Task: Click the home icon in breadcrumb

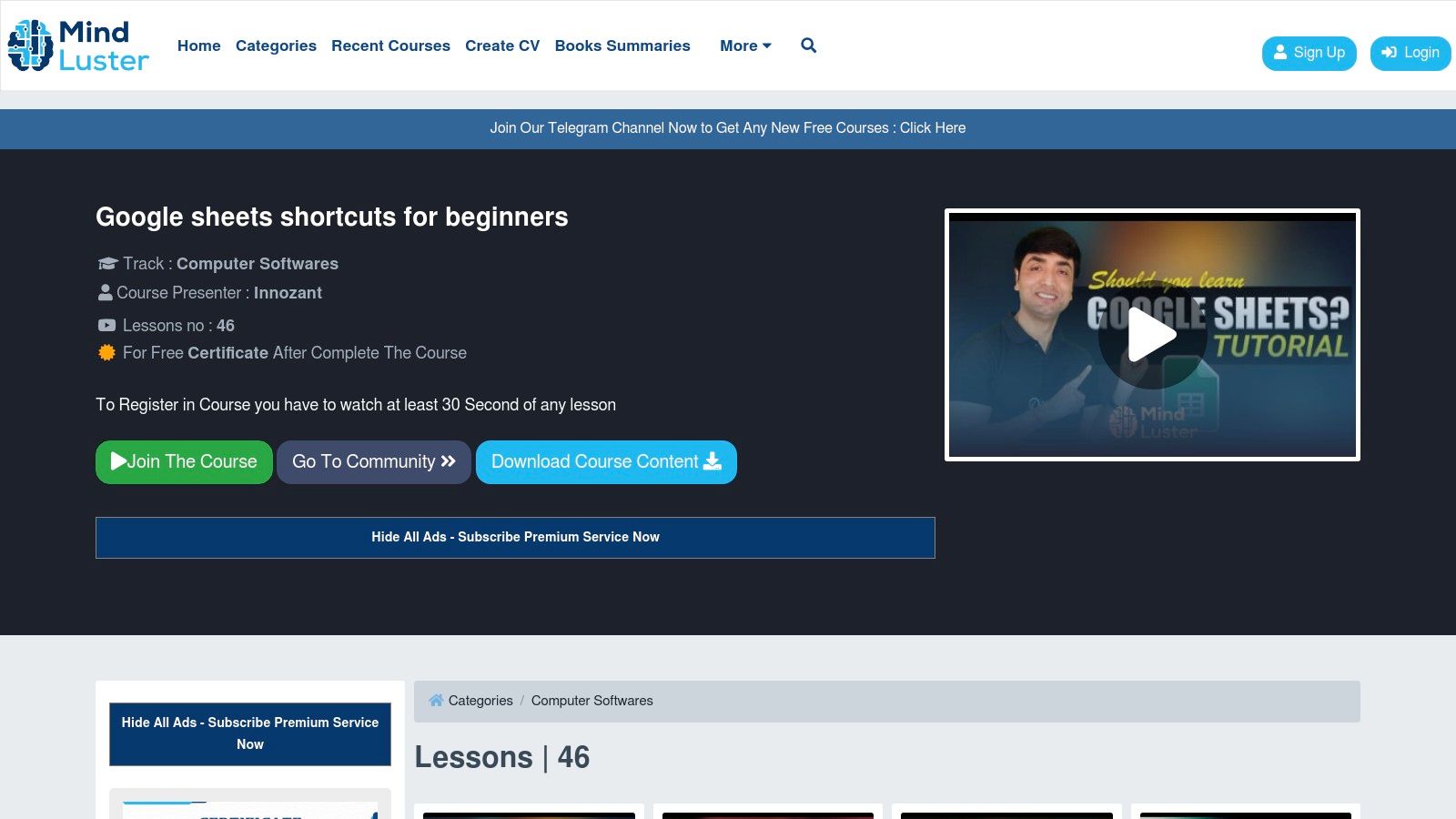Action: (x=436, y=701)
